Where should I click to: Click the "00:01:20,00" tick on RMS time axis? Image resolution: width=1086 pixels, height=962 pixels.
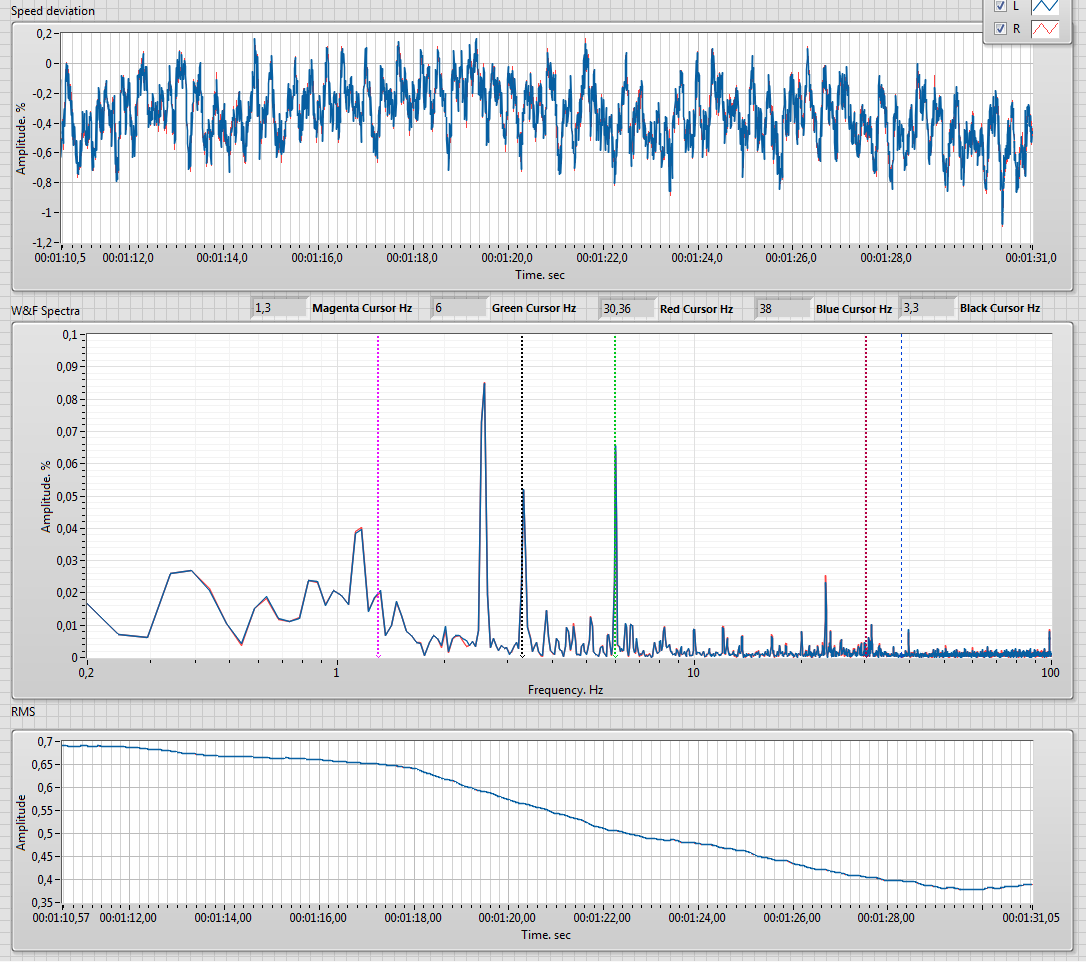(507, 918)
